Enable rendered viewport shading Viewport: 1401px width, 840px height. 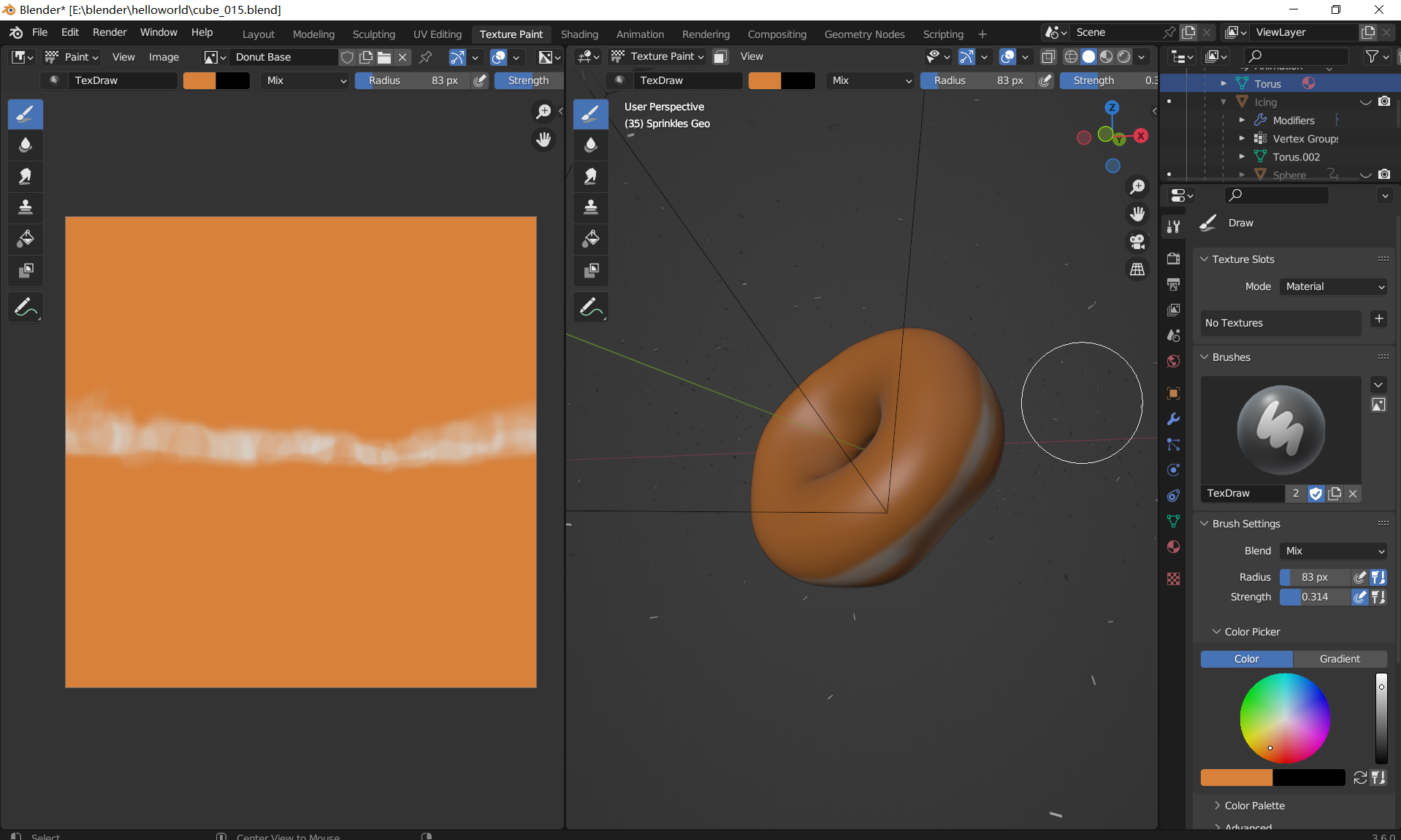click(1124, 57)
